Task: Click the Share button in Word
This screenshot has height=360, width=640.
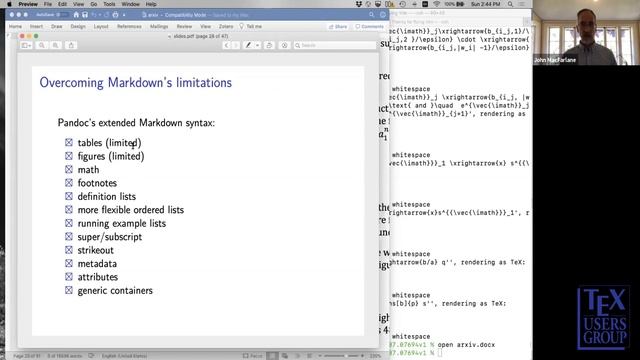Action: pos(338,27)
